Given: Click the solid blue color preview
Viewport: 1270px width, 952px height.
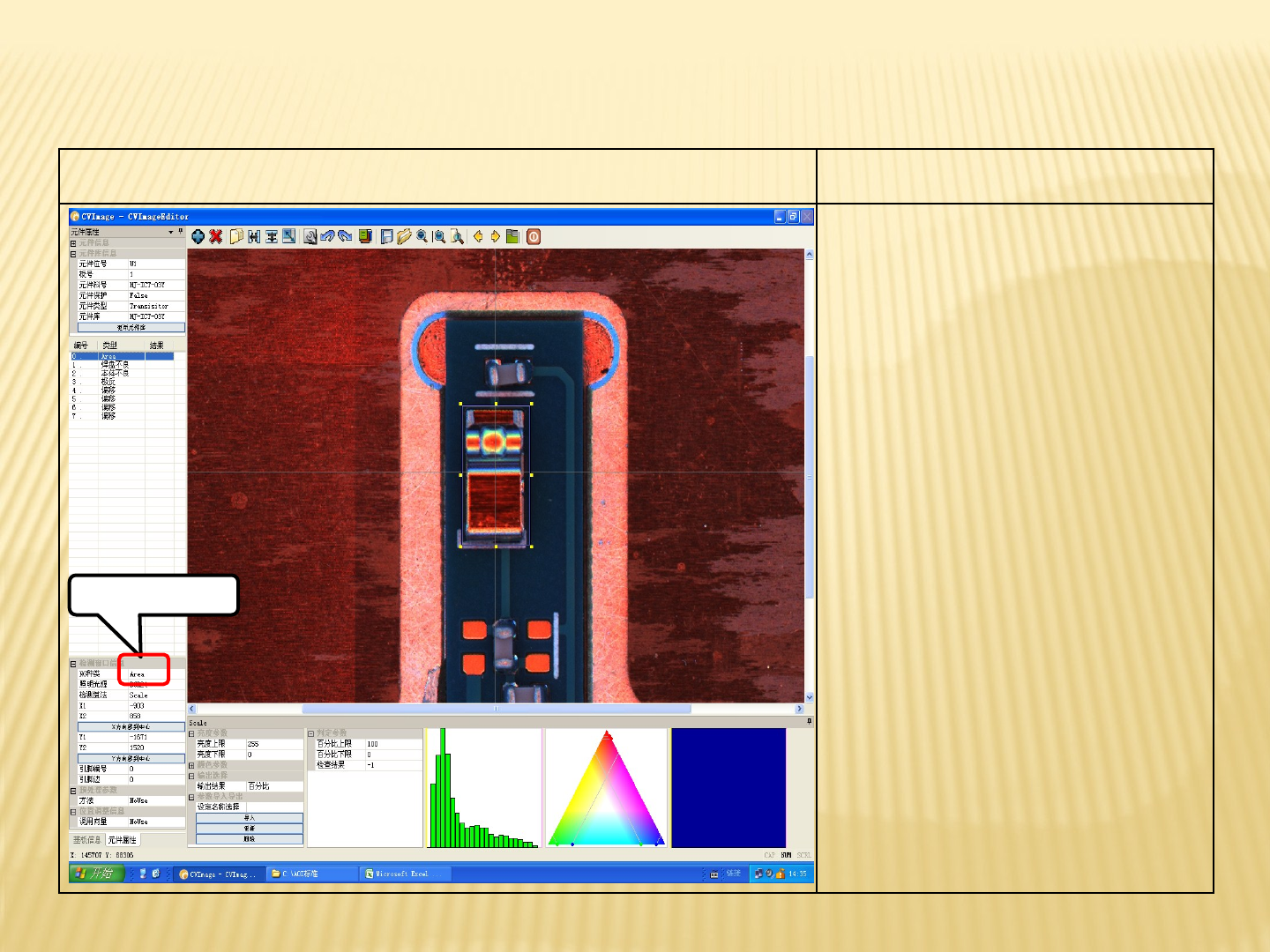Looking at the screenshot, I should pos(728,788).
